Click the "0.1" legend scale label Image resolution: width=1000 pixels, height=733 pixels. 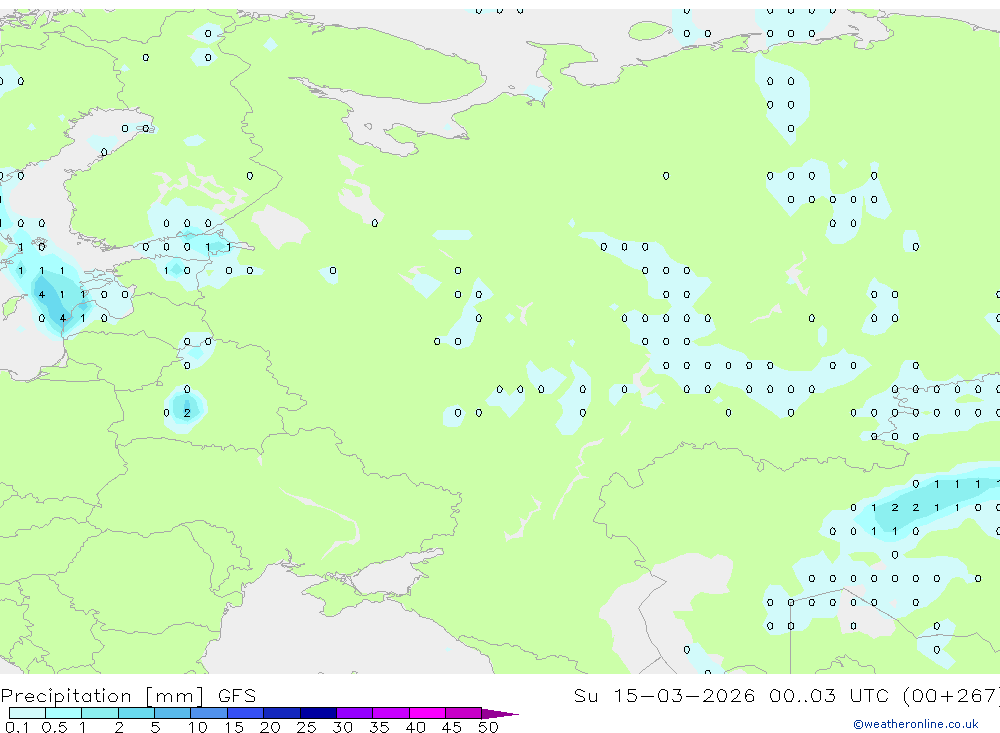click(17, 727)
